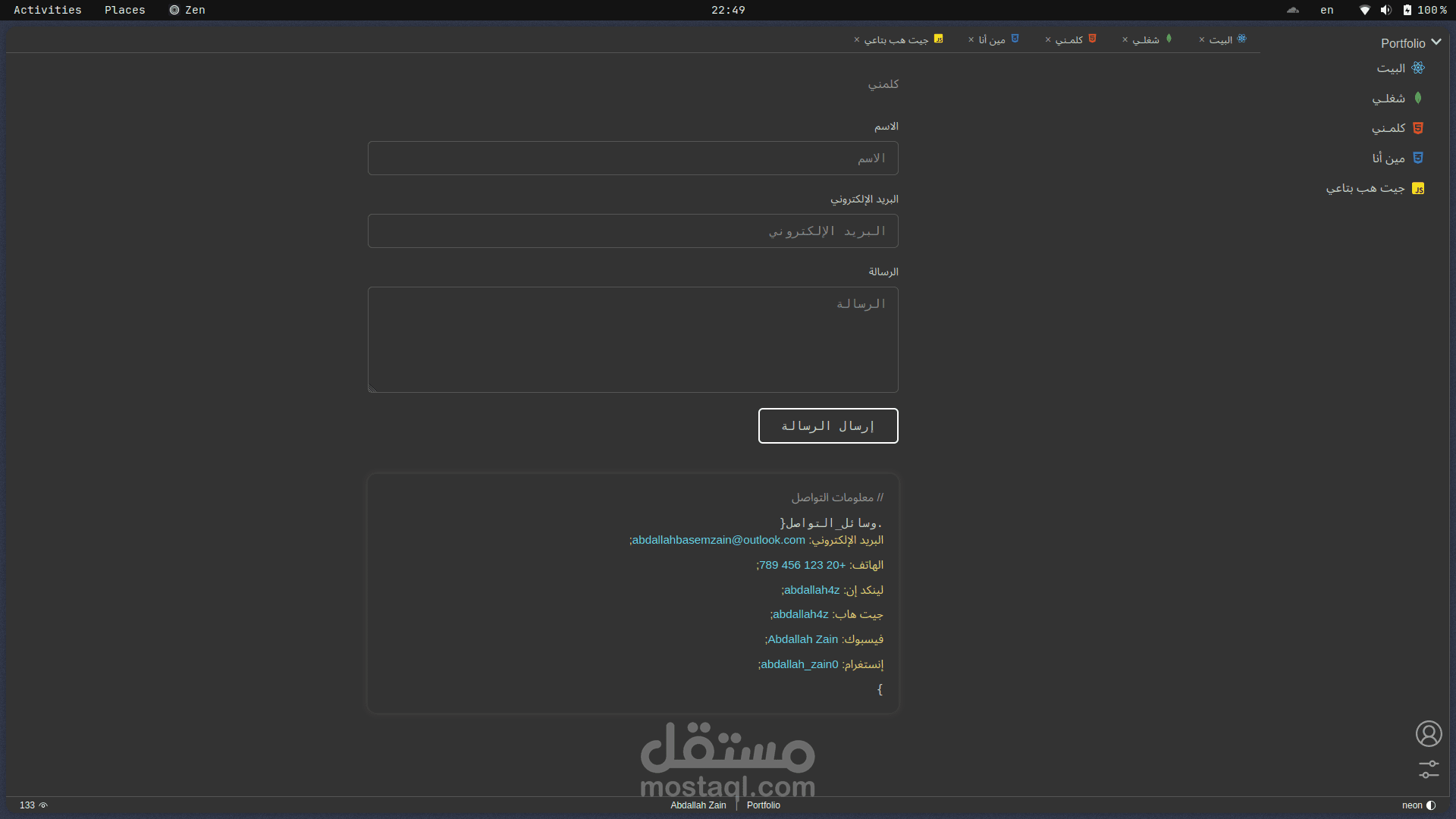The image size is (1456, 819).
Task: Open the settings sliders icon in sidebar
Action: click(x=1429, y=769)
